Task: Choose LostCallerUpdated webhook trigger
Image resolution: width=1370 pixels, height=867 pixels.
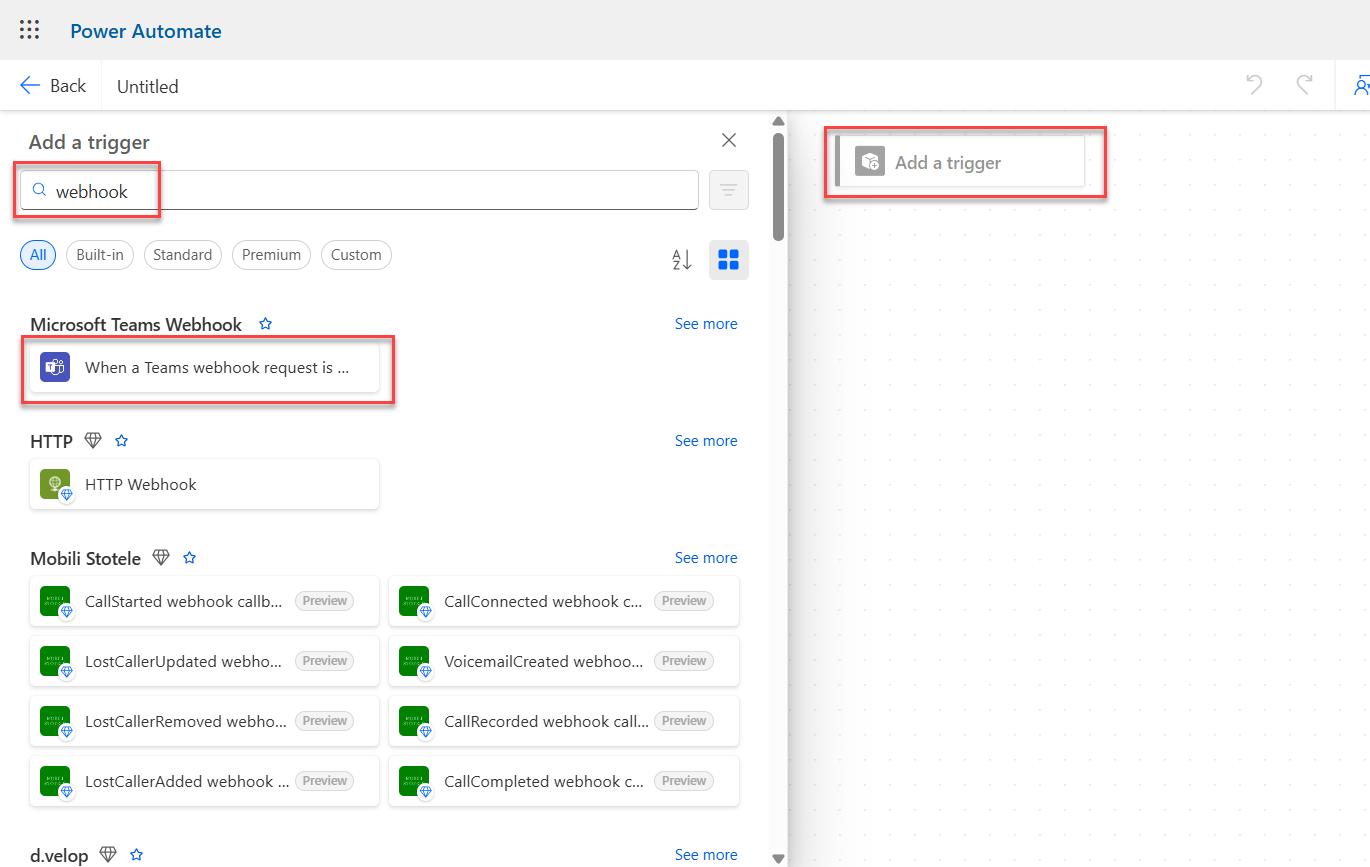Action: (205, 661)
